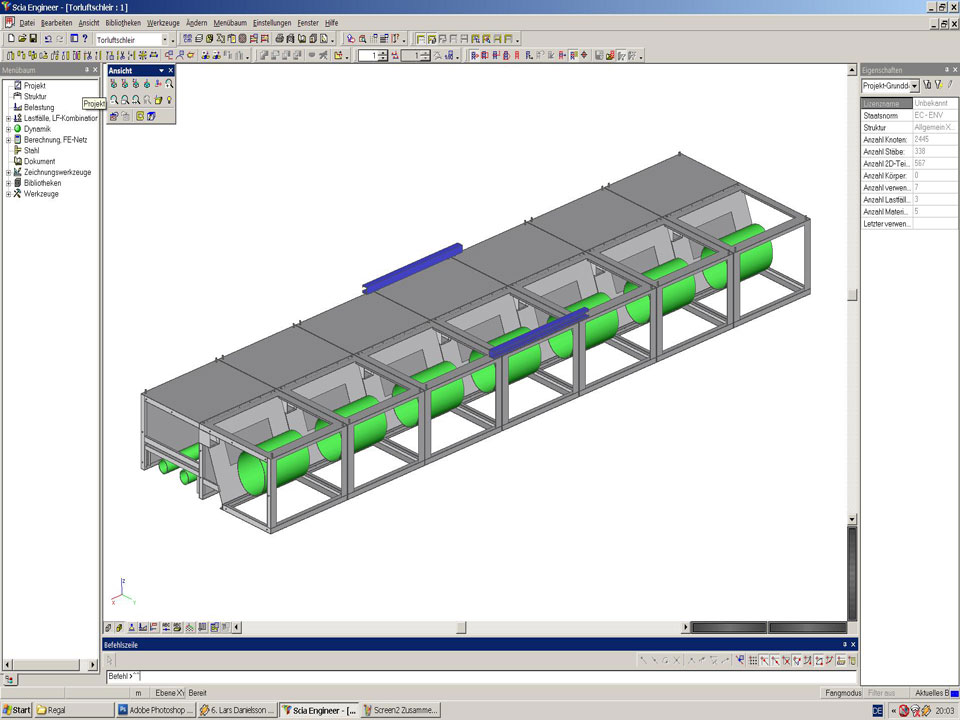Click the filter funnel icon in Eigenschaften panel

pos(939,86)
